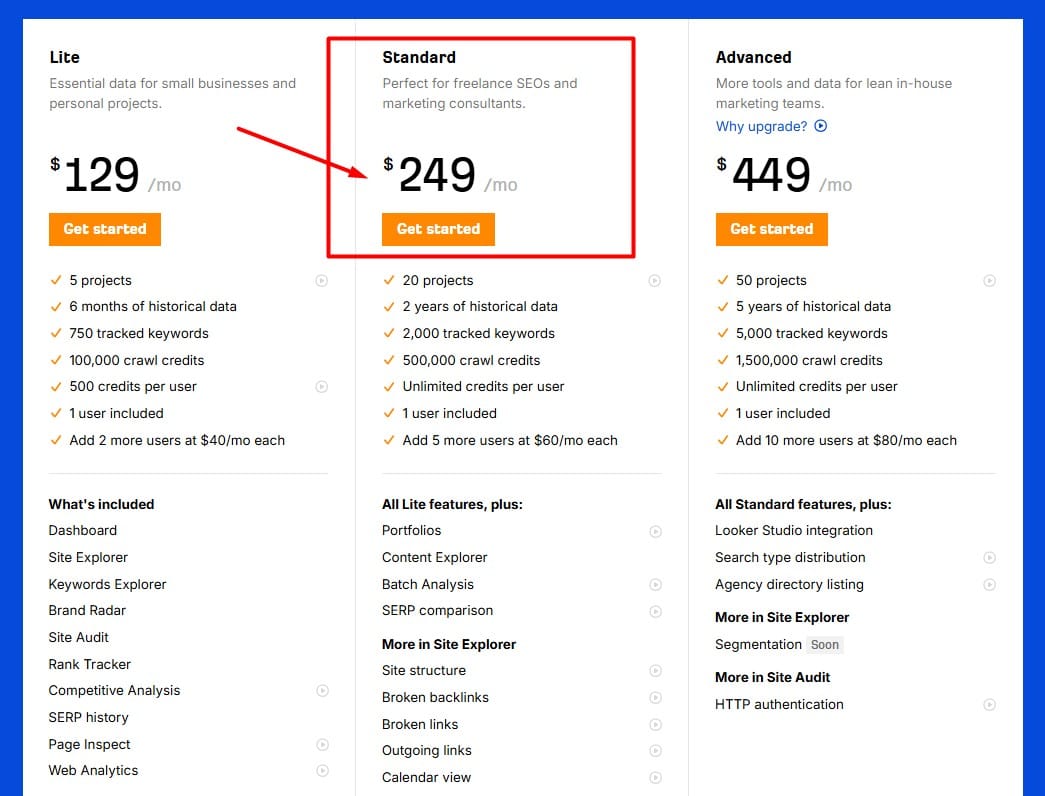Open the video icon beside "Site structure"
This screenshot has width=1045, height=796.
point(656,670)
